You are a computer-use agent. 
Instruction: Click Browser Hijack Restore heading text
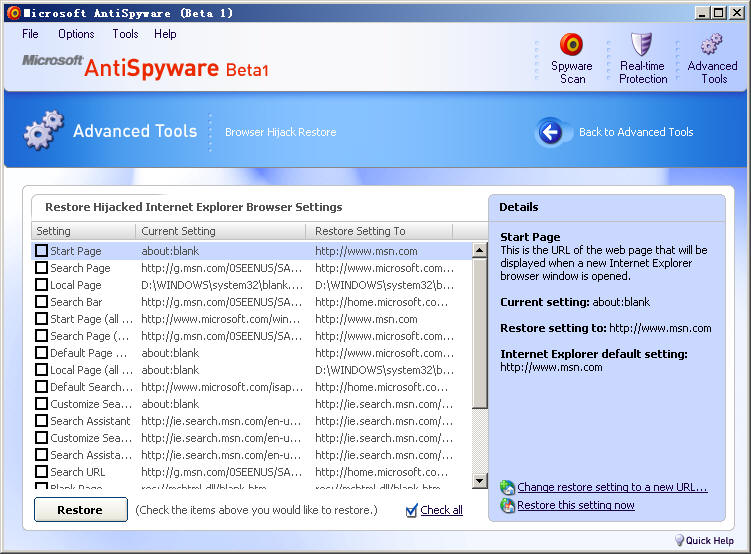click(x=281, y=132)
